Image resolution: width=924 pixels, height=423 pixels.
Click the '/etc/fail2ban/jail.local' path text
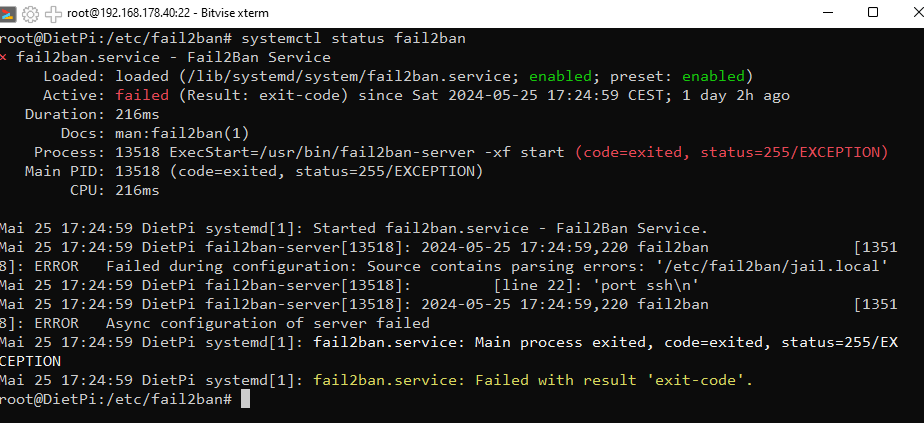click(x=773, y=266)
